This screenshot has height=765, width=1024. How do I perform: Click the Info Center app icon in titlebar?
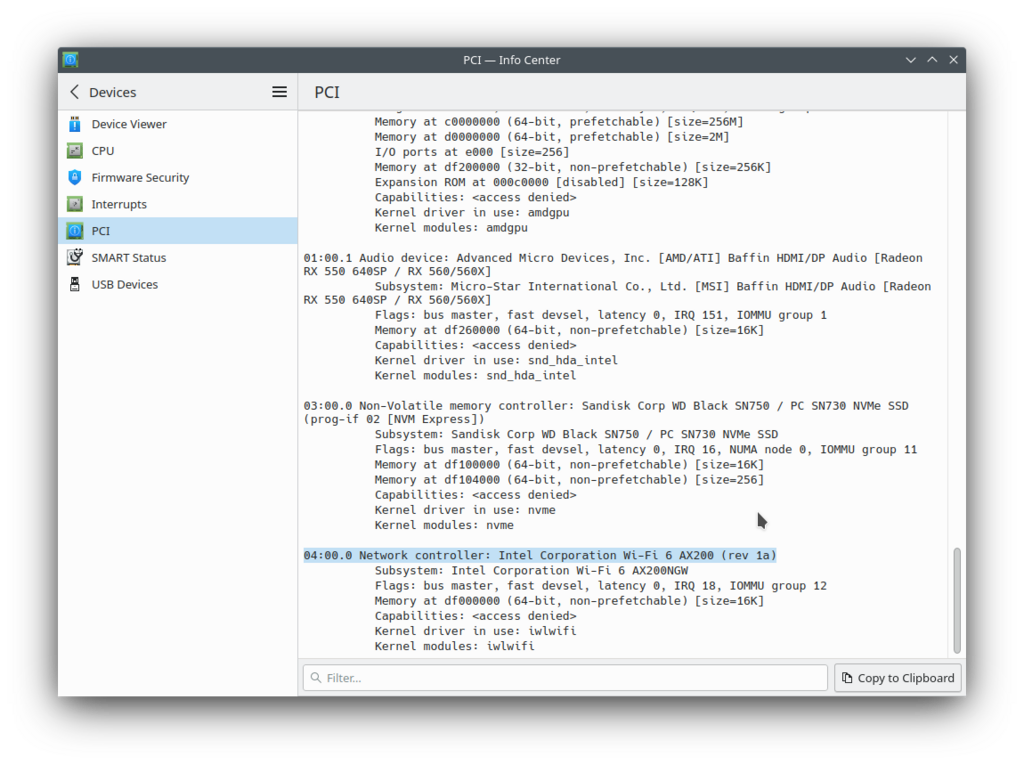click(x=71, y=60)
